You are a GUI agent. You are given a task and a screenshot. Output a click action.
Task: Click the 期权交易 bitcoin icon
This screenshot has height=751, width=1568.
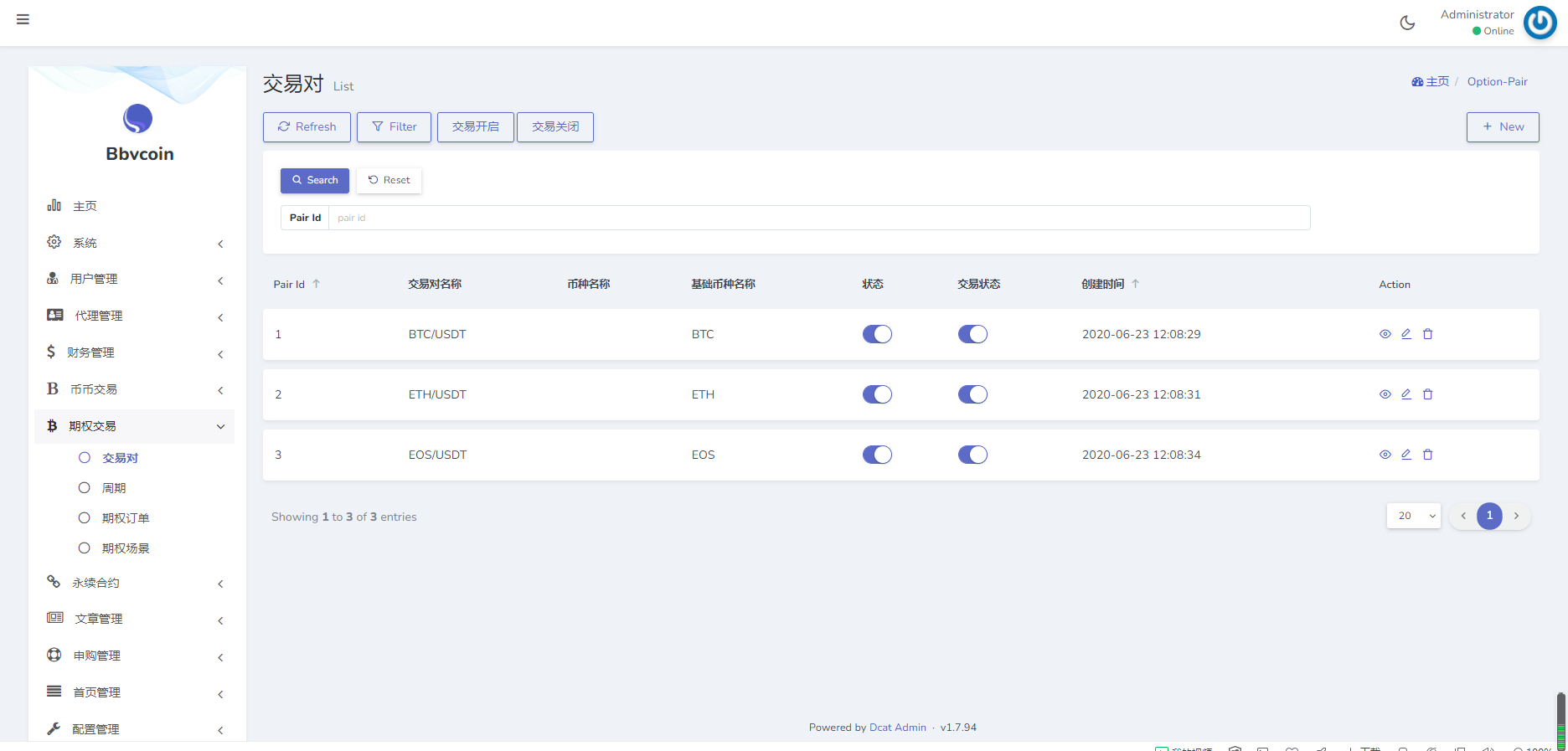click(x=52, y=425)
